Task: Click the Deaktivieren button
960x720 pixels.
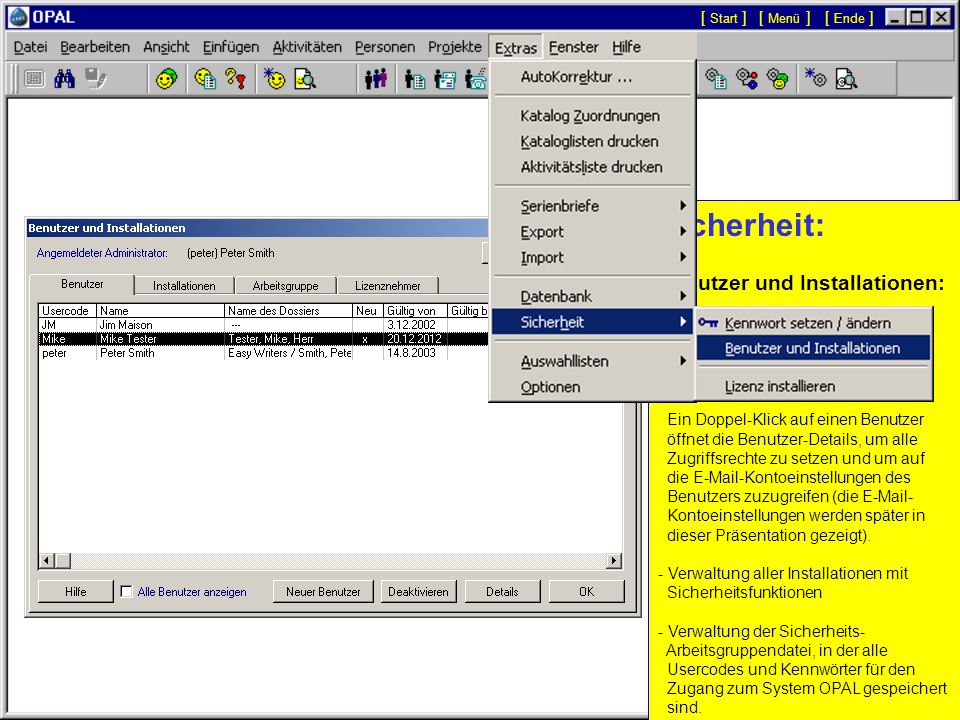Action: coord(418,591)
